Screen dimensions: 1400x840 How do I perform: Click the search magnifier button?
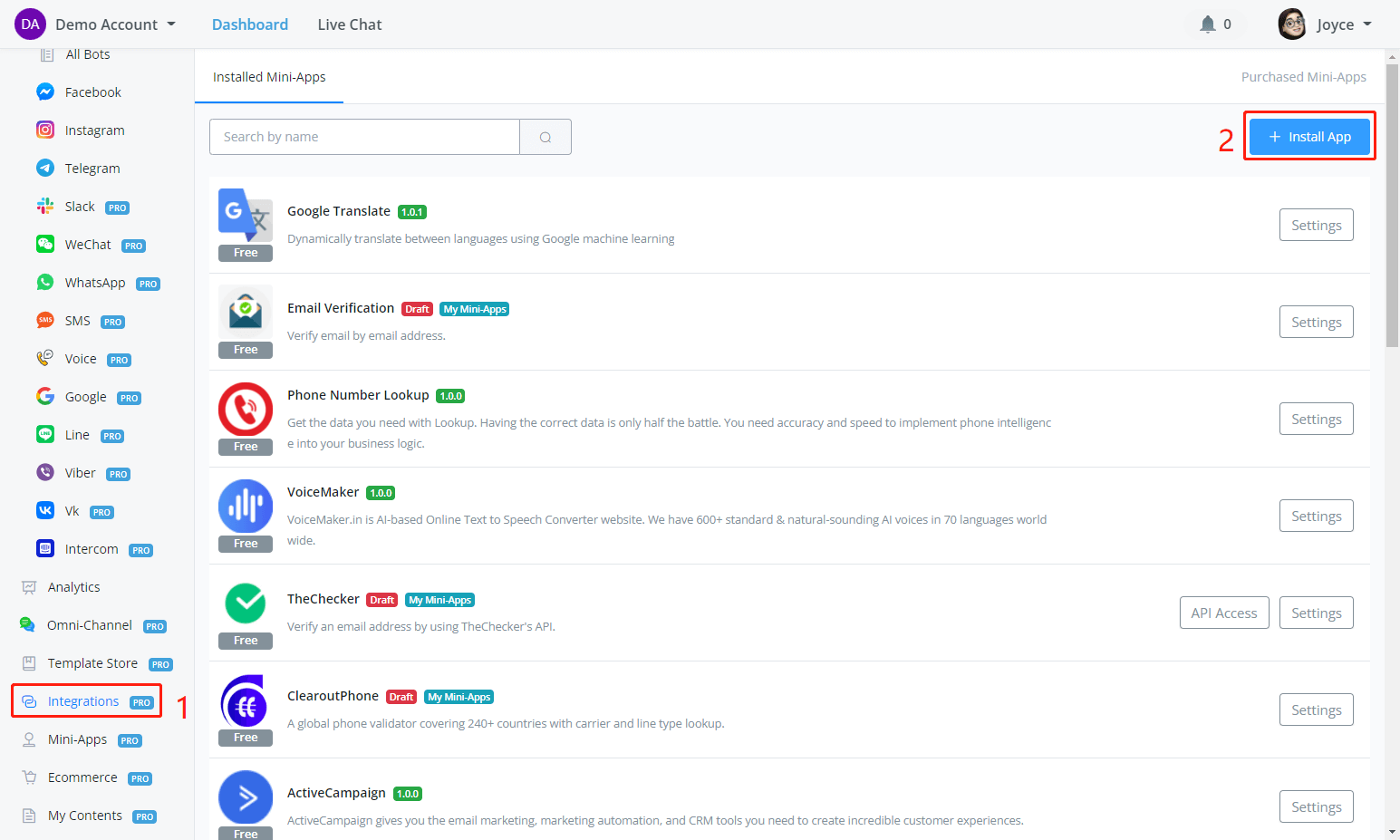click(x=546, y=137)
